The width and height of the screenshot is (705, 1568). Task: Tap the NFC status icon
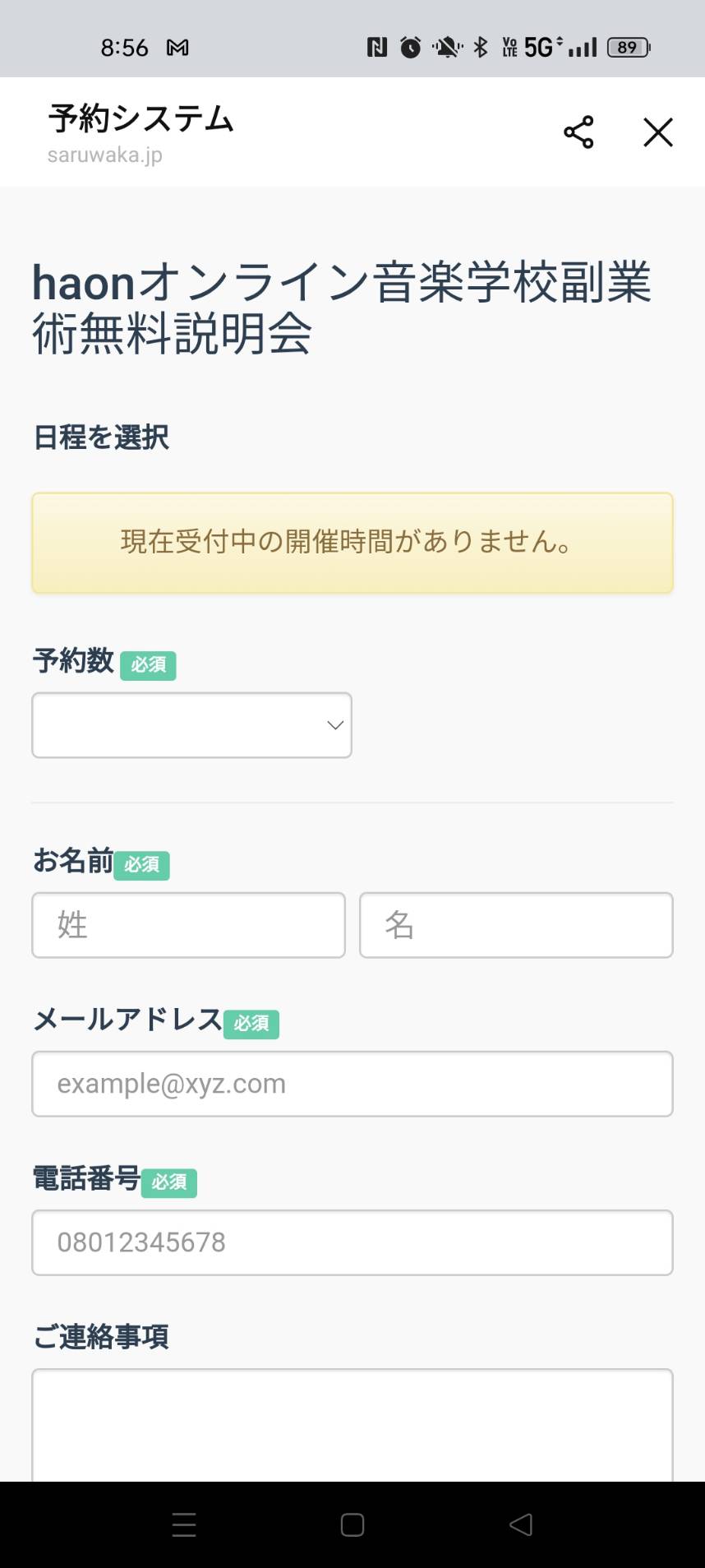[376, 48]
